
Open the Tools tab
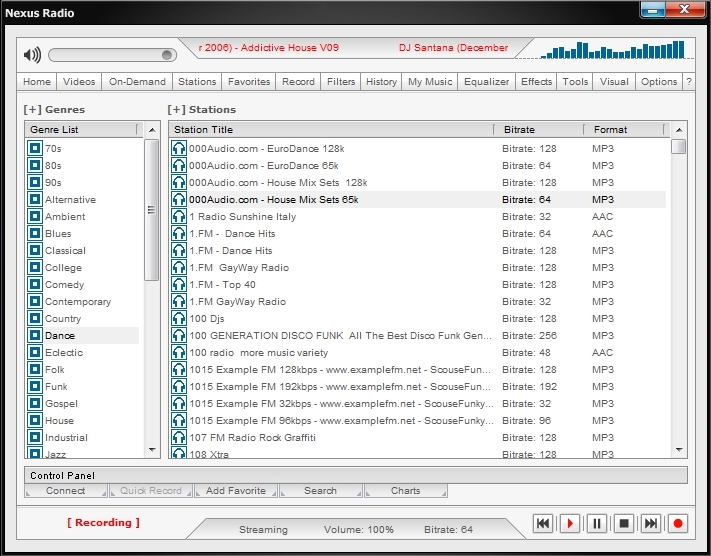(x=575, y=82)
